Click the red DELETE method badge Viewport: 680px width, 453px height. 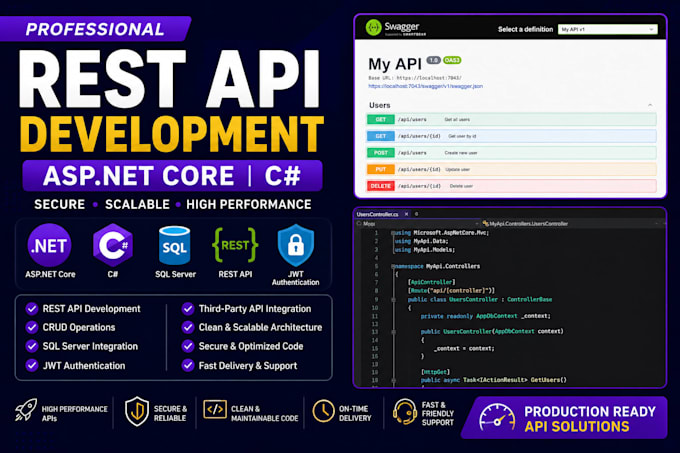pyautogui.click(x=381, y=186)
